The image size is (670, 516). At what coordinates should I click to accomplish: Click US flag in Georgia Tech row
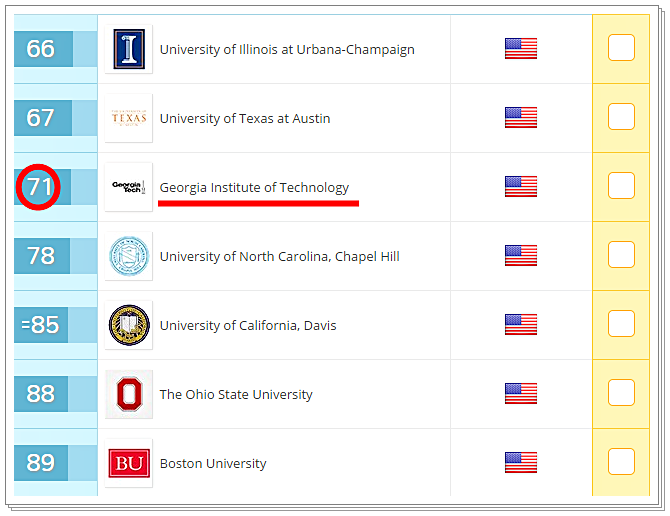[521, 187]
